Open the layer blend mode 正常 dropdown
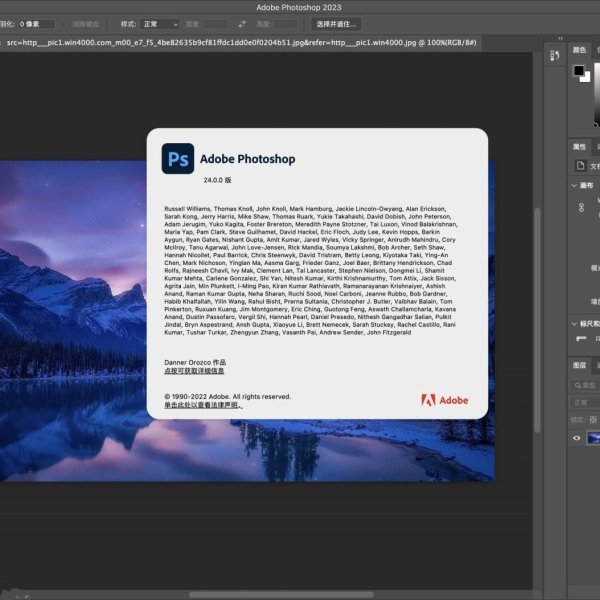The image size is (600, 600). pos(585,403)
